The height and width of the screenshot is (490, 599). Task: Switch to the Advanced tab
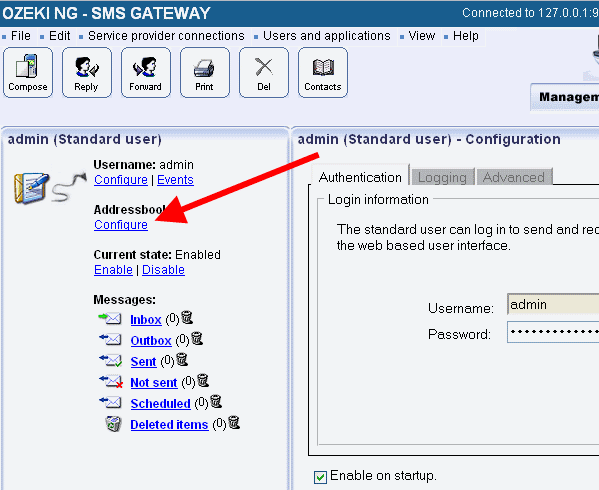514,177
